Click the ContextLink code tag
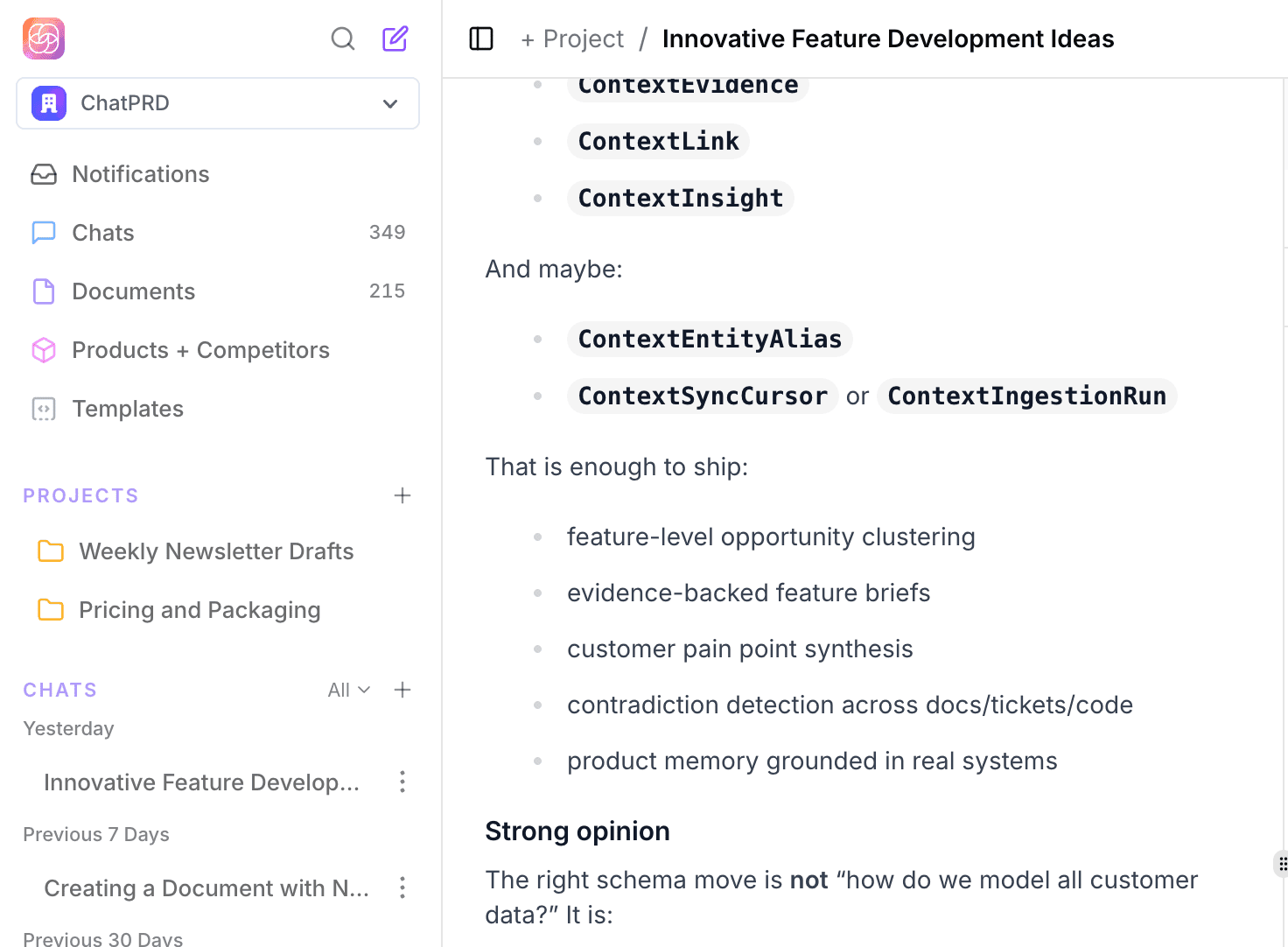Image resolution: width=1288 pixels, height=947 pixels. click(659, 141)
